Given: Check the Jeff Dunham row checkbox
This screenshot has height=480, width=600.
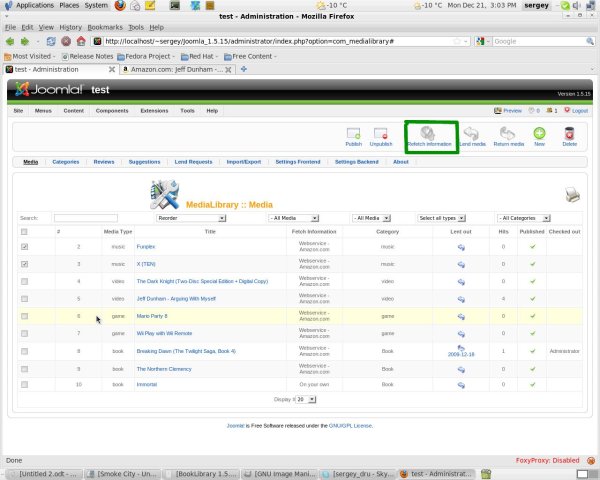Looking at the screenshot, I should 24,299.
